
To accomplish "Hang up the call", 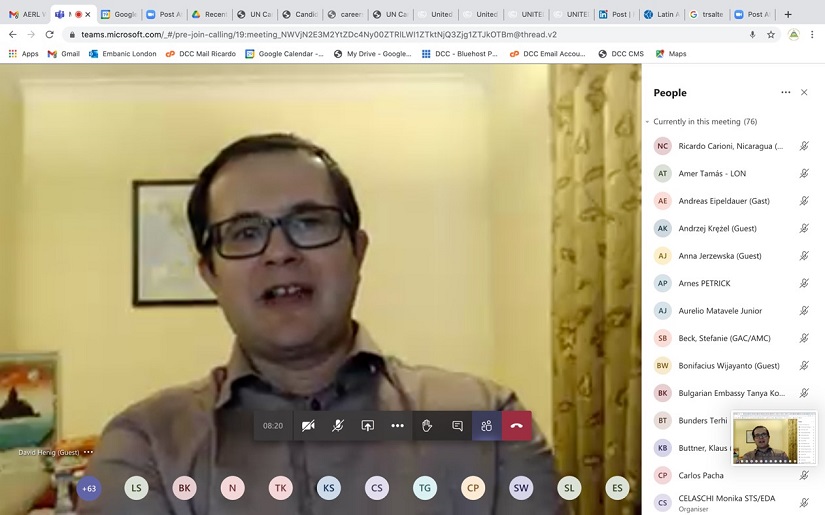I will coord(517,426).
